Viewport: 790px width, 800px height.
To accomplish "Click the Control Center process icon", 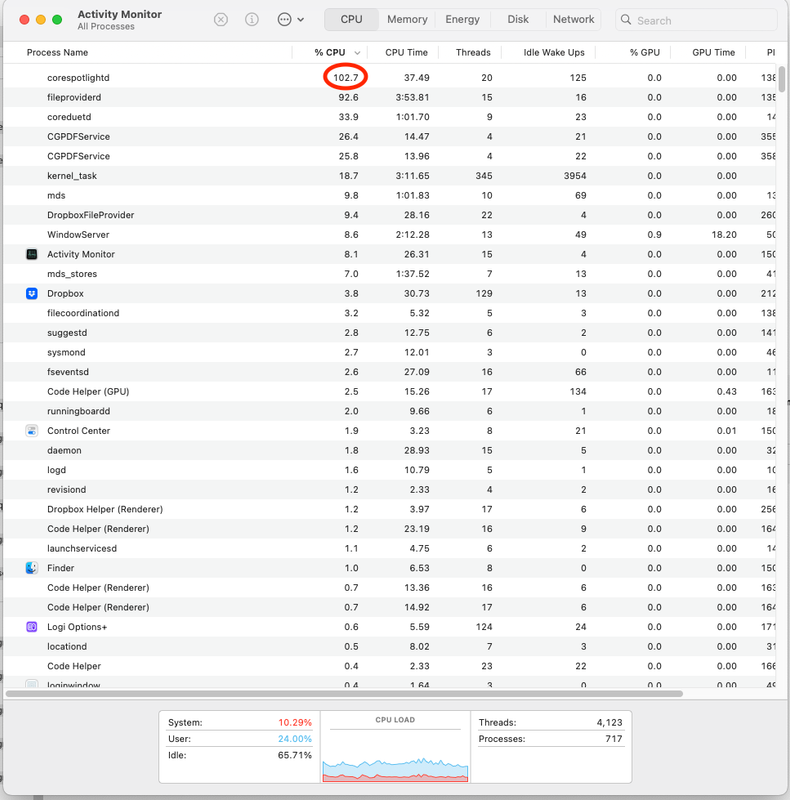I will (x=32, y=431).
